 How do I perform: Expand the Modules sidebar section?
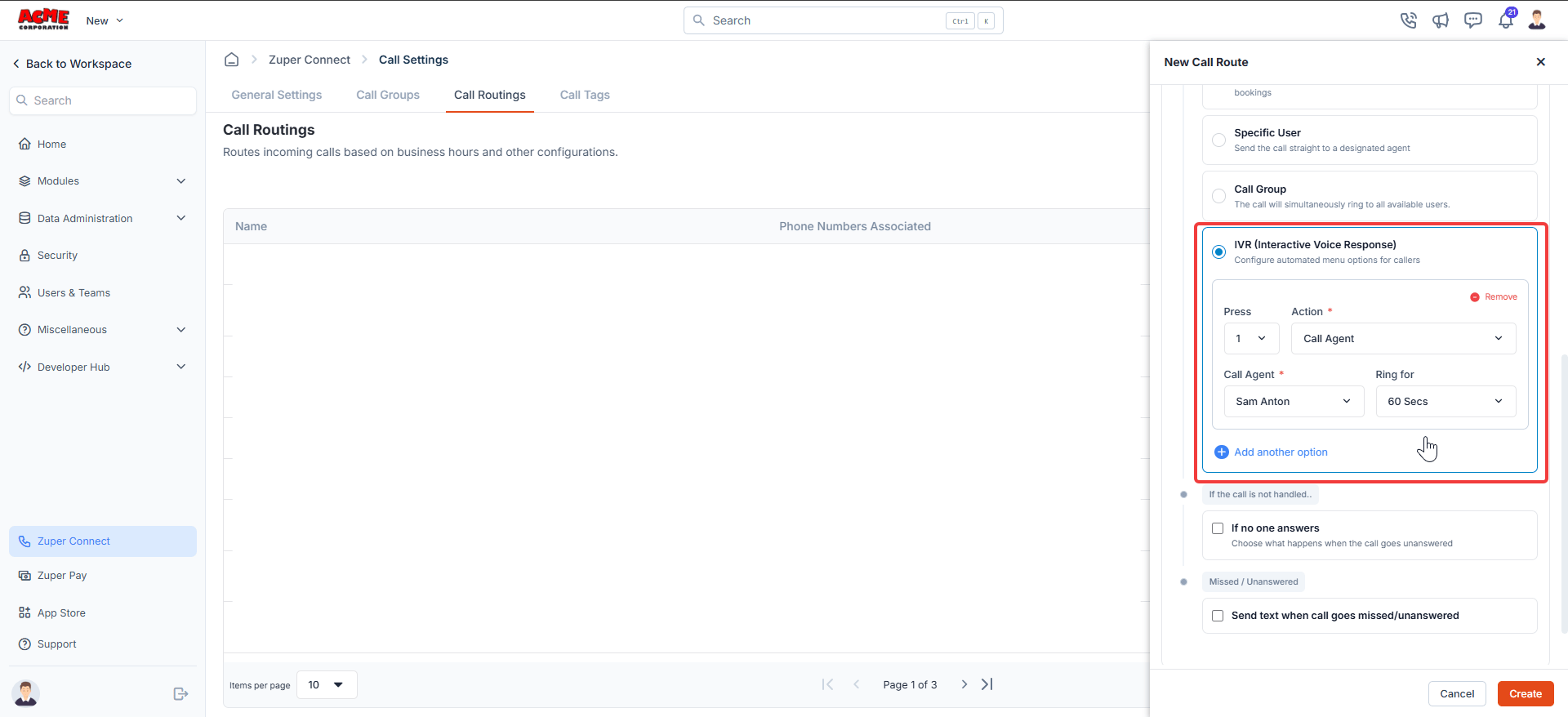click(102, 181)
